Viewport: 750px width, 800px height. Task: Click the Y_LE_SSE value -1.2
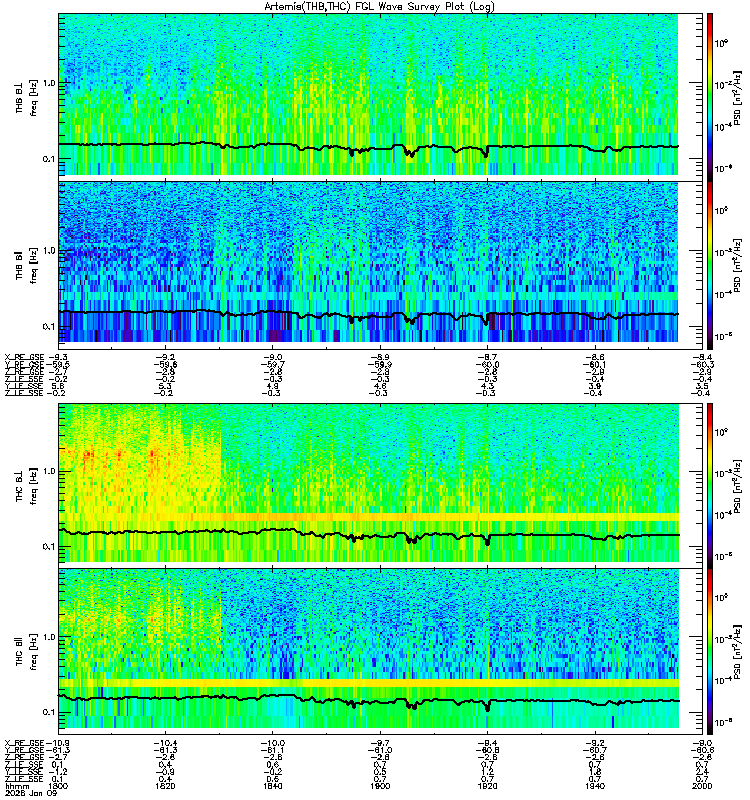coord(58,772)
